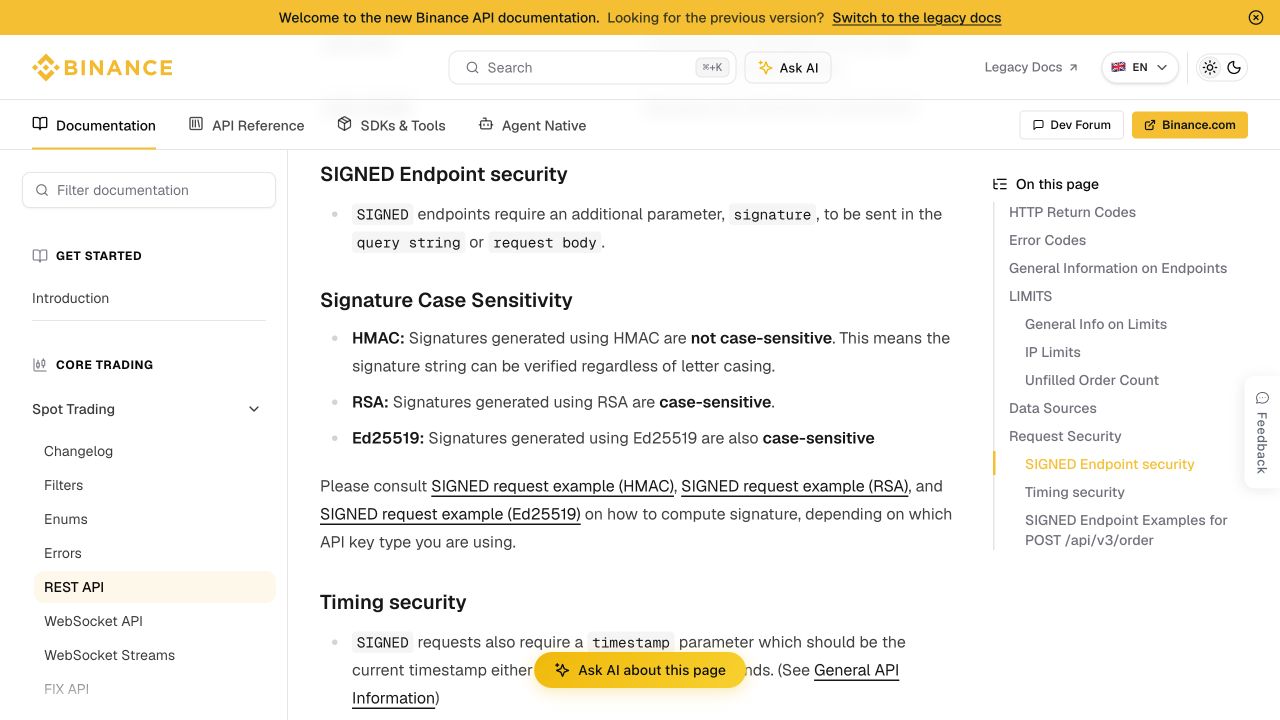
Task: Jump to Request Security section
Action: tap(1065, 436)
